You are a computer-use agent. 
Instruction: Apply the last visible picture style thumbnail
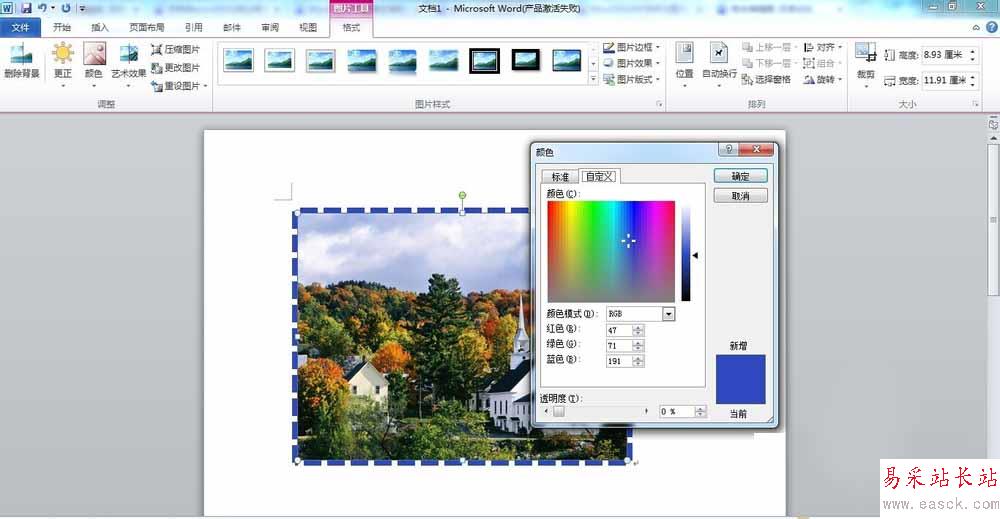coord(566,61)
